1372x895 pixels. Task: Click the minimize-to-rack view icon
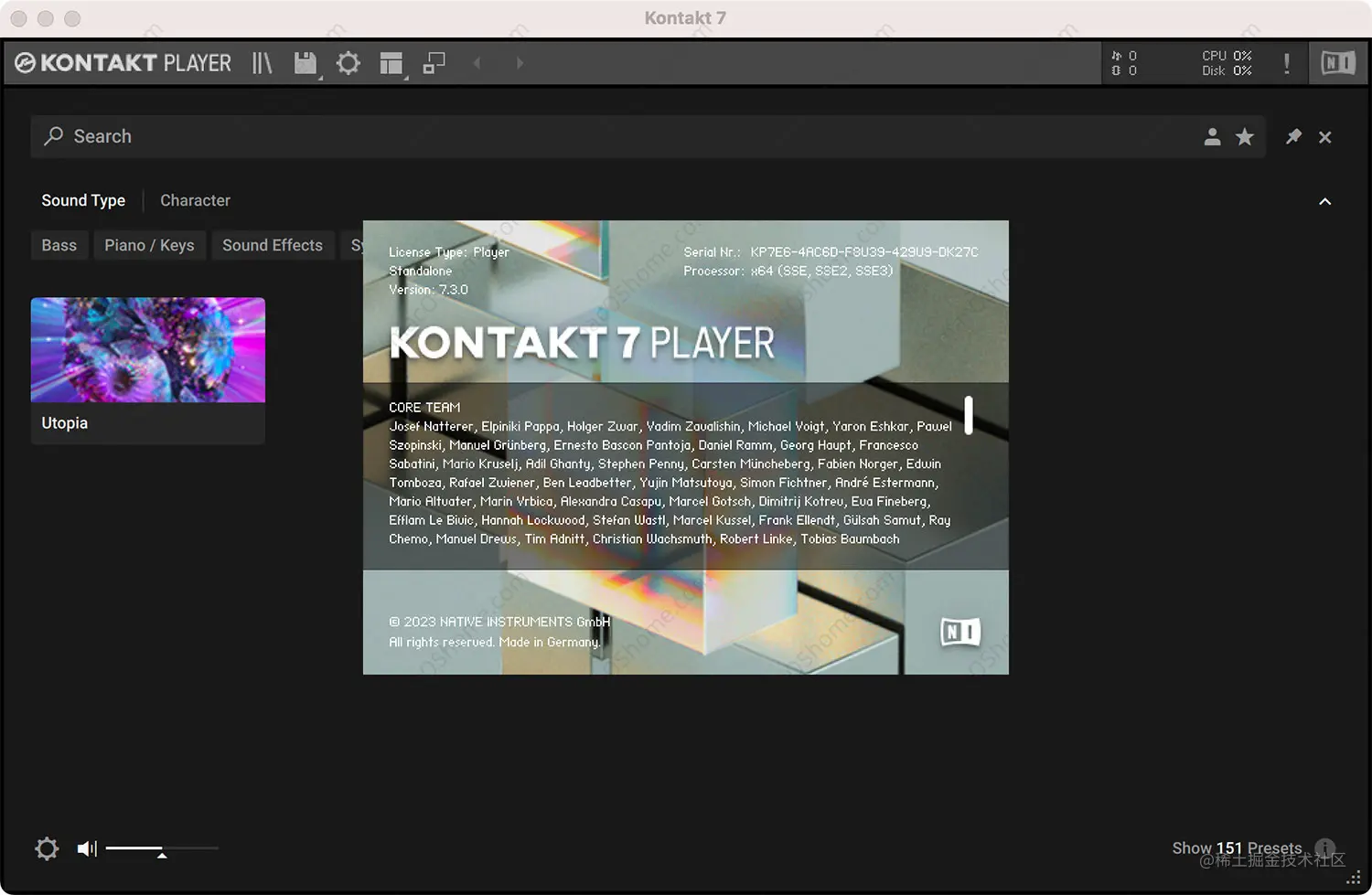(434, 62)
